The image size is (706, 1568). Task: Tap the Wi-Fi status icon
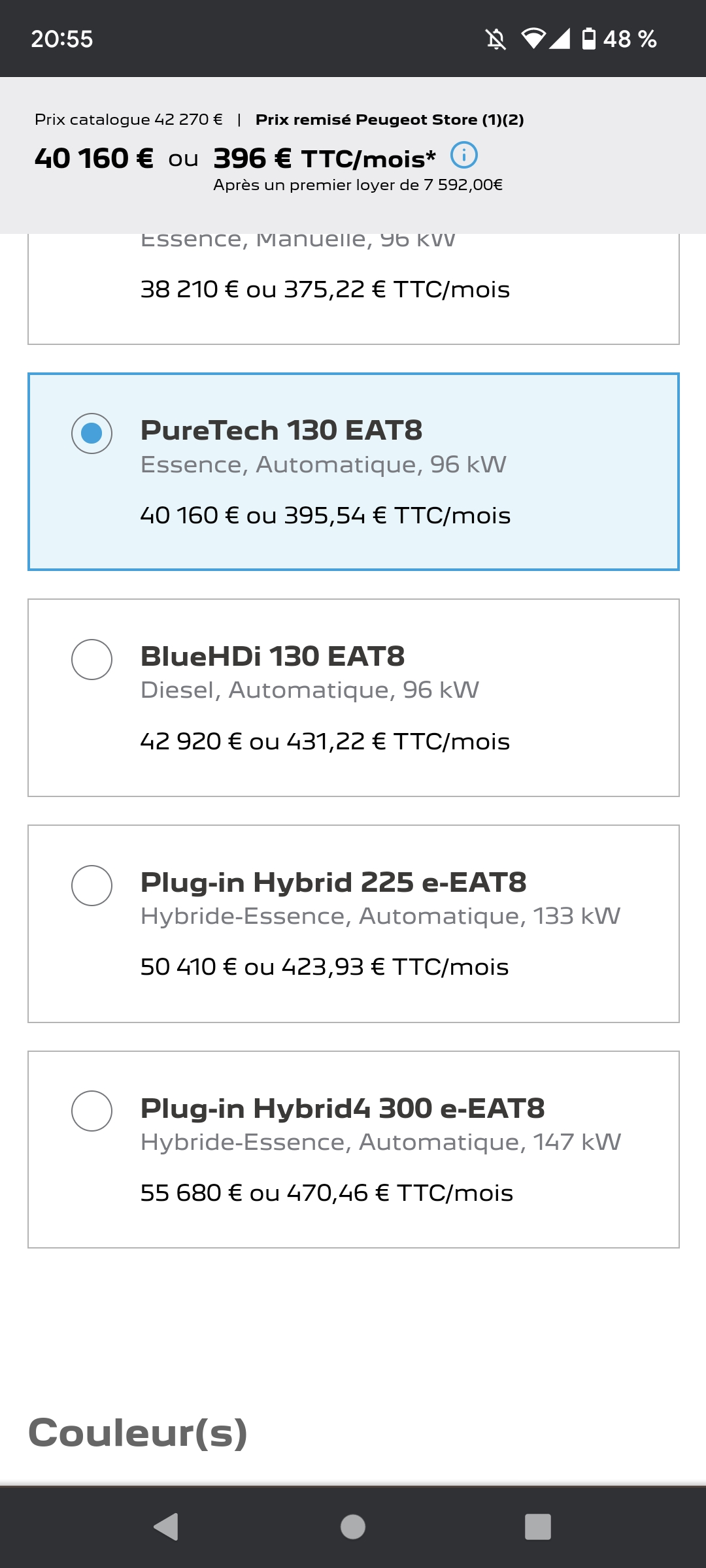(x=533, y=39)
